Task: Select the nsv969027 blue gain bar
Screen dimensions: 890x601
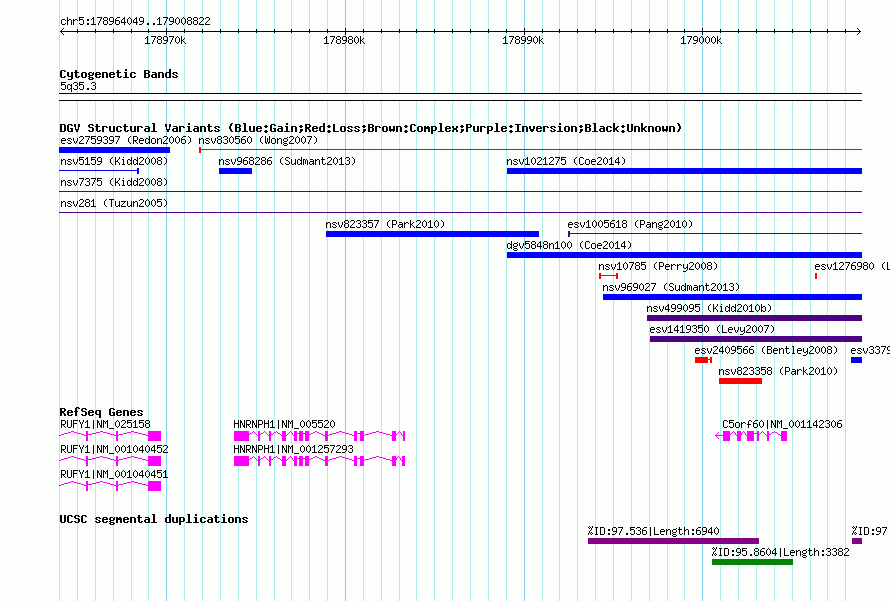Action: click(x=732, y=297)
